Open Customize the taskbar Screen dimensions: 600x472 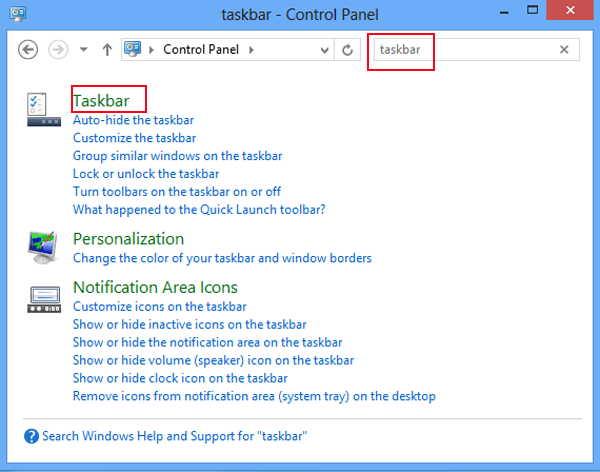tap(135, 138)
